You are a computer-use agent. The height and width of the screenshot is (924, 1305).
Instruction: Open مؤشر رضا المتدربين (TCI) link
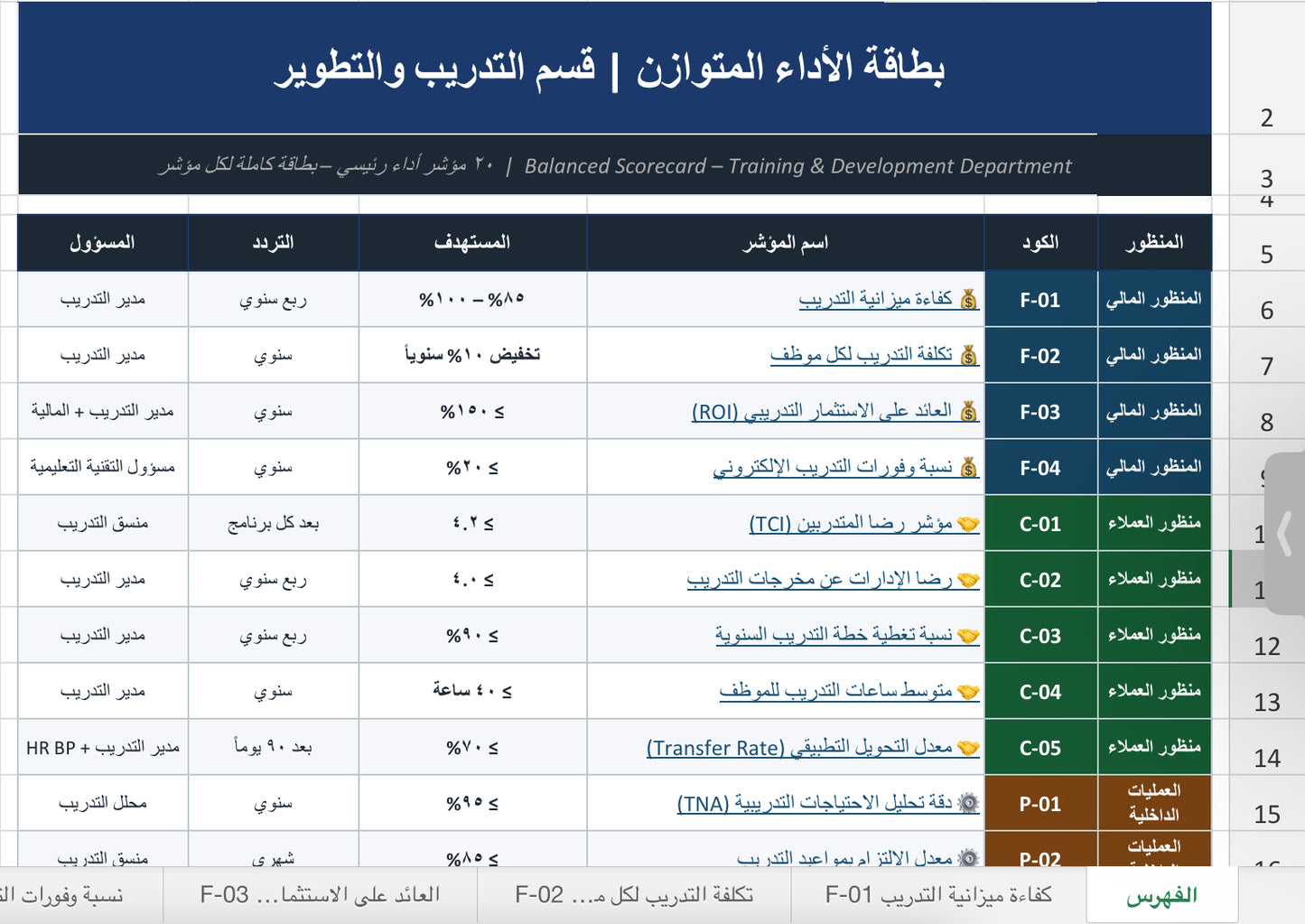pos(851,523)
